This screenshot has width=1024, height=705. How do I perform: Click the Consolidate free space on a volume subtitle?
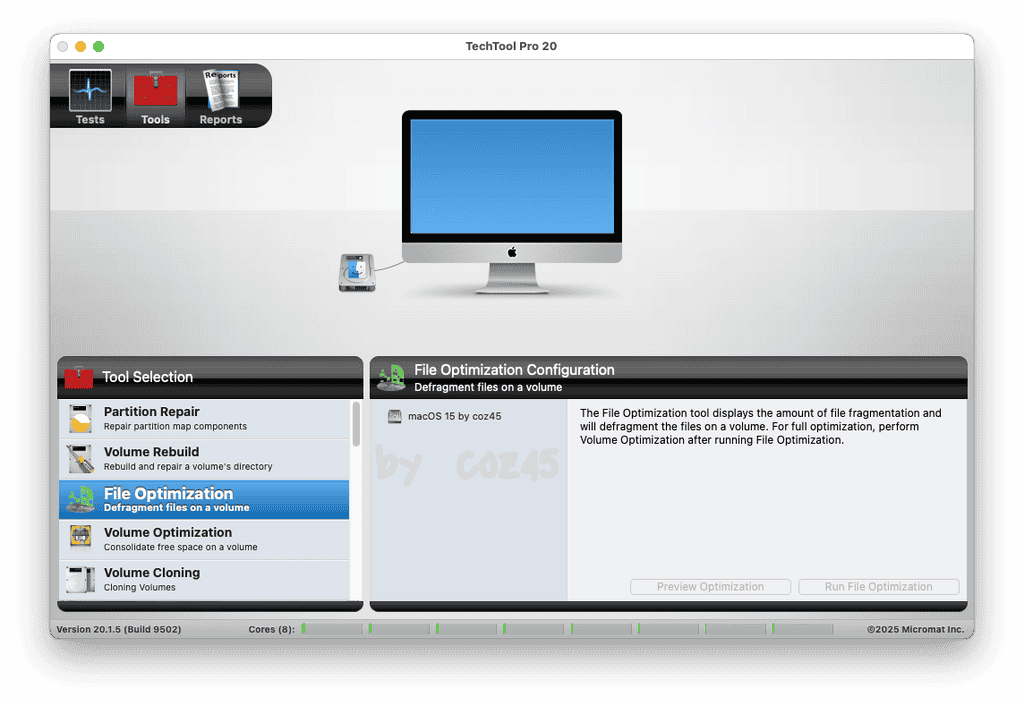tap(180, 547)
